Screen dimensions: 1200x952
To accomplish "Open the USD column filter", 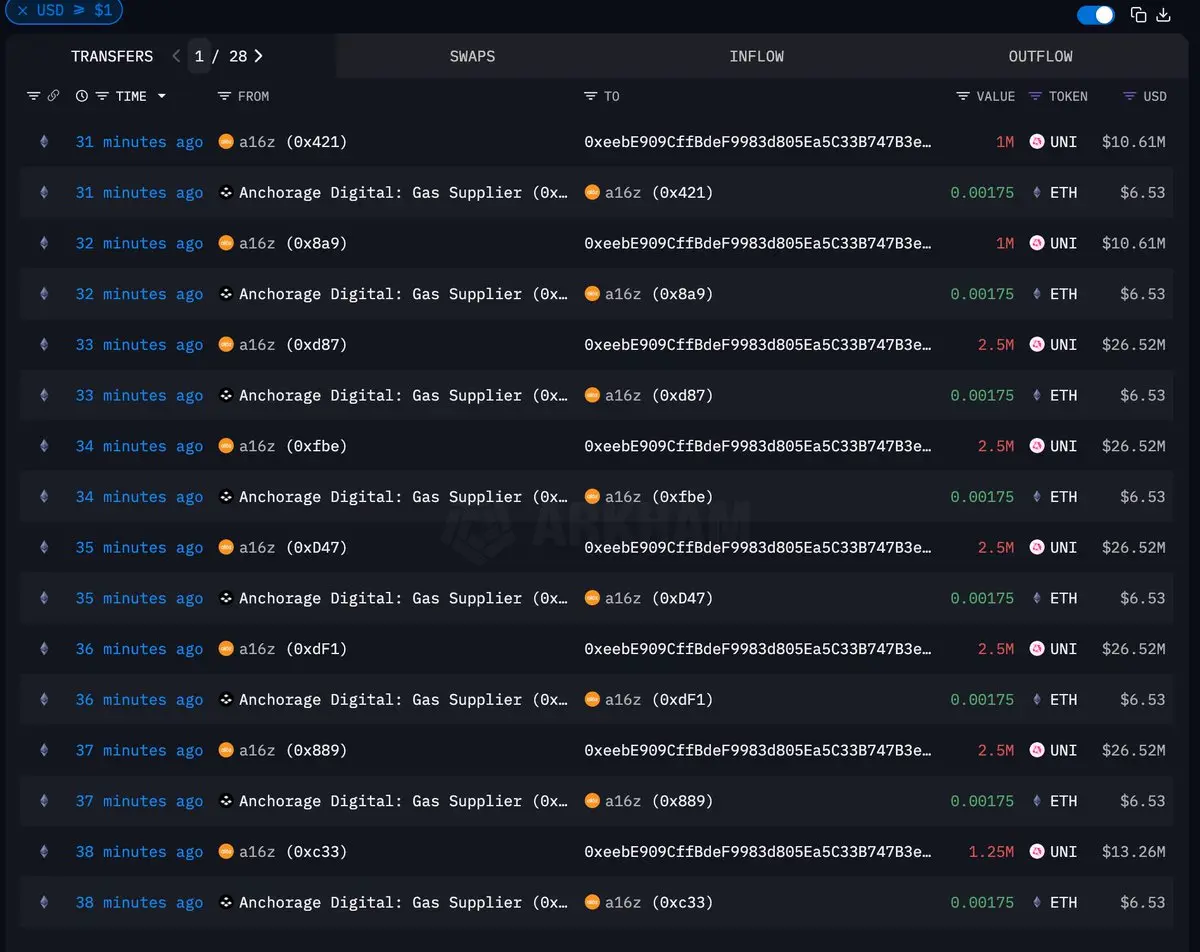I will coord(1129,96).
